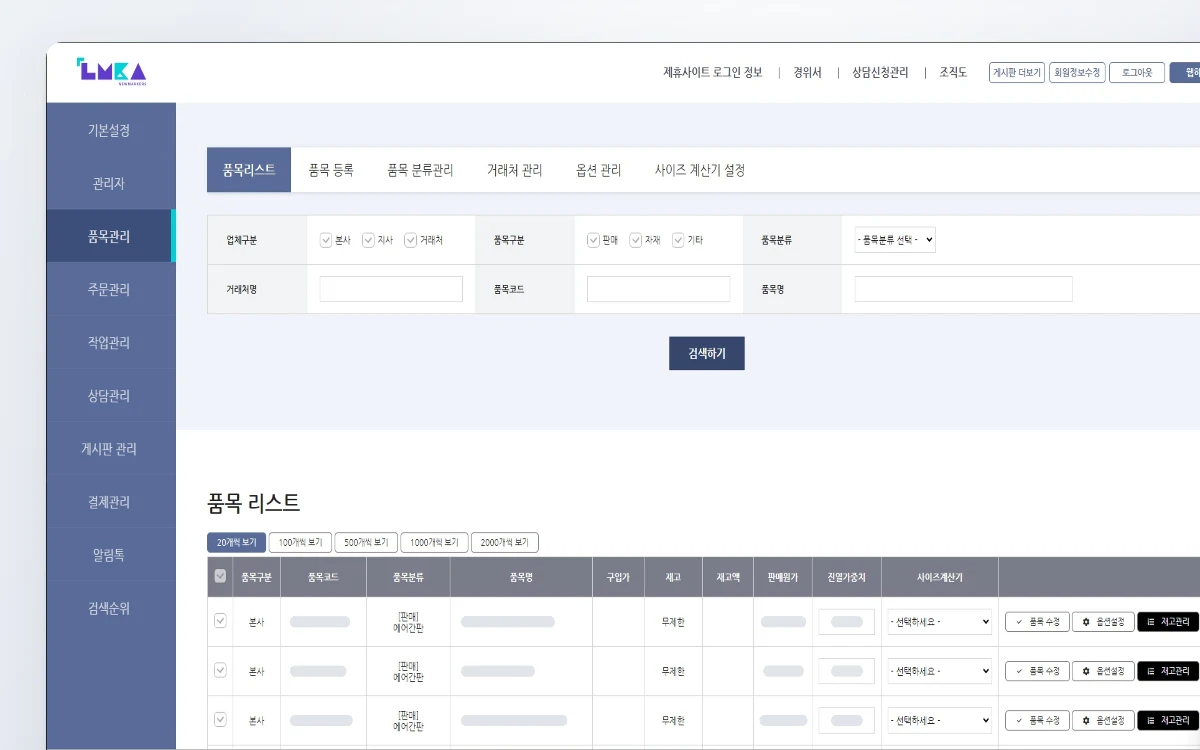Open 알림톡 in the sidebar
The image size is (1200, 750).
(109, 555)
